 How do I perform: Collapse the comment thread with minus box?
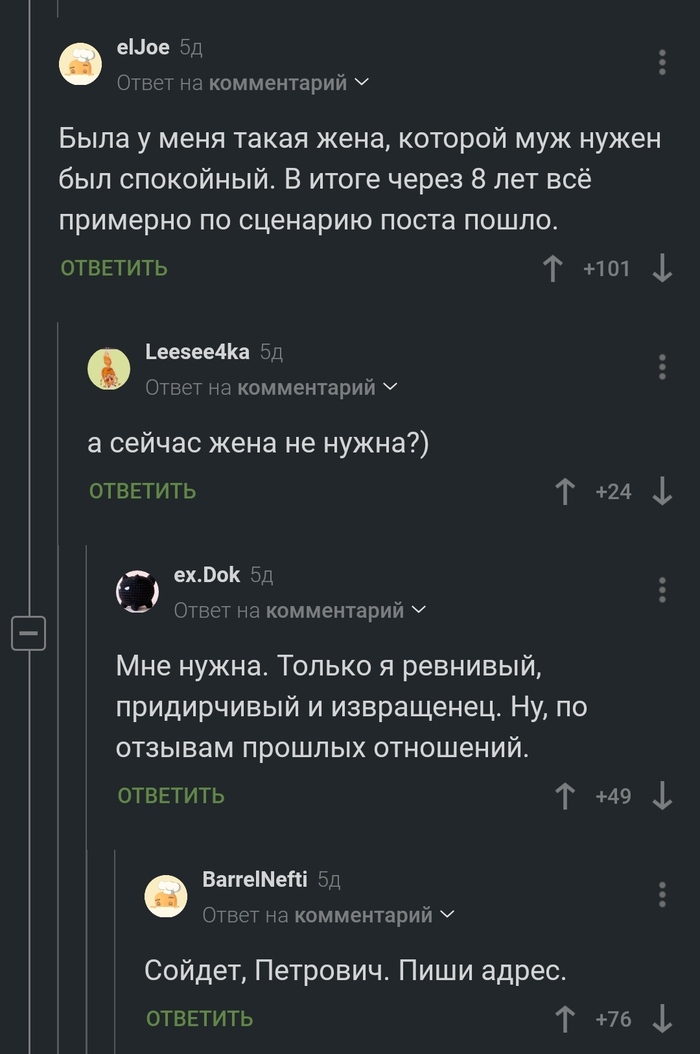[29, 633]
